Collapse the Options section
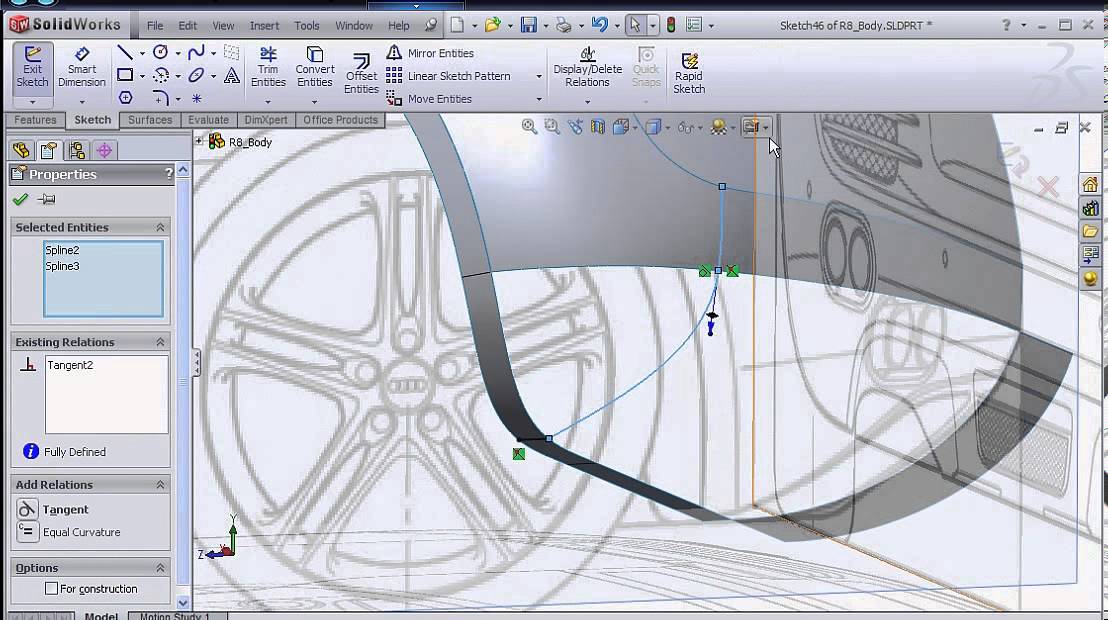Image resolution: width=1108 pixels, height=620 pixels. point(160,568)
